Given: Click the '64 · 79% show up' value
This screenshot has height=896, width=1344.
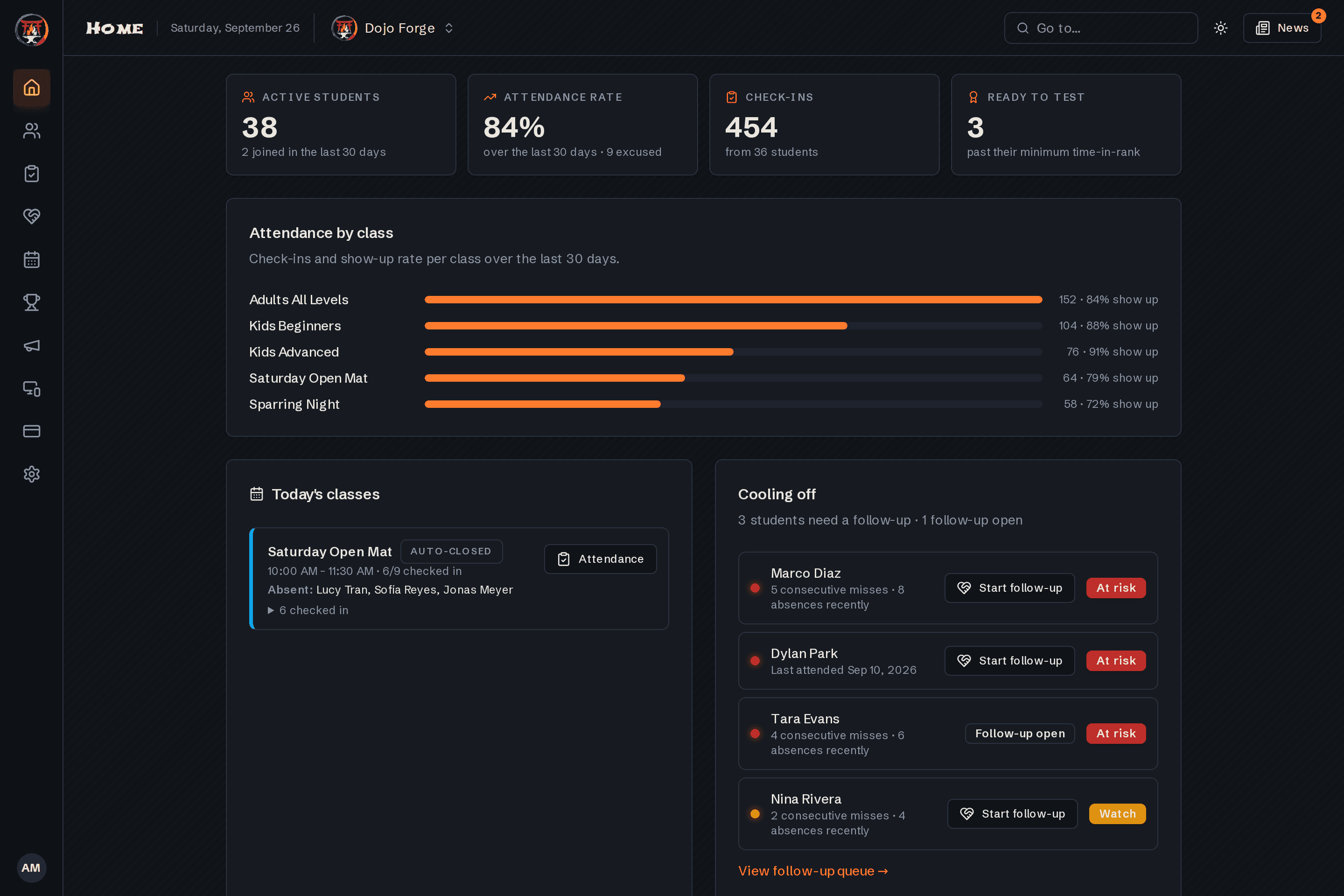Looking at the screenshot, I should click(x=1110, y=378).
